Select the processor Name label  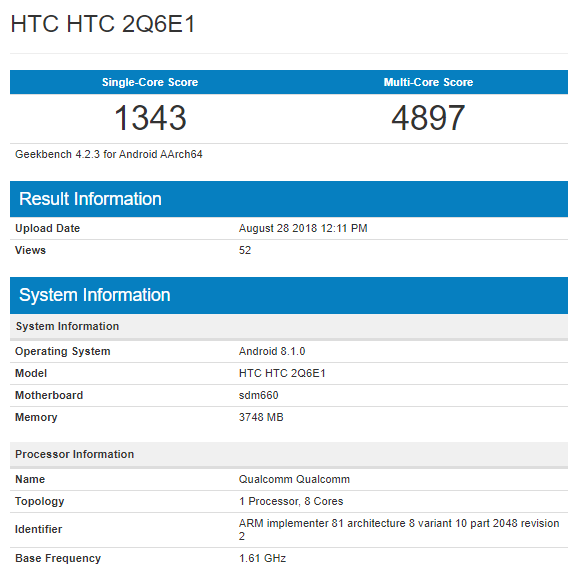tap(30, 479)
